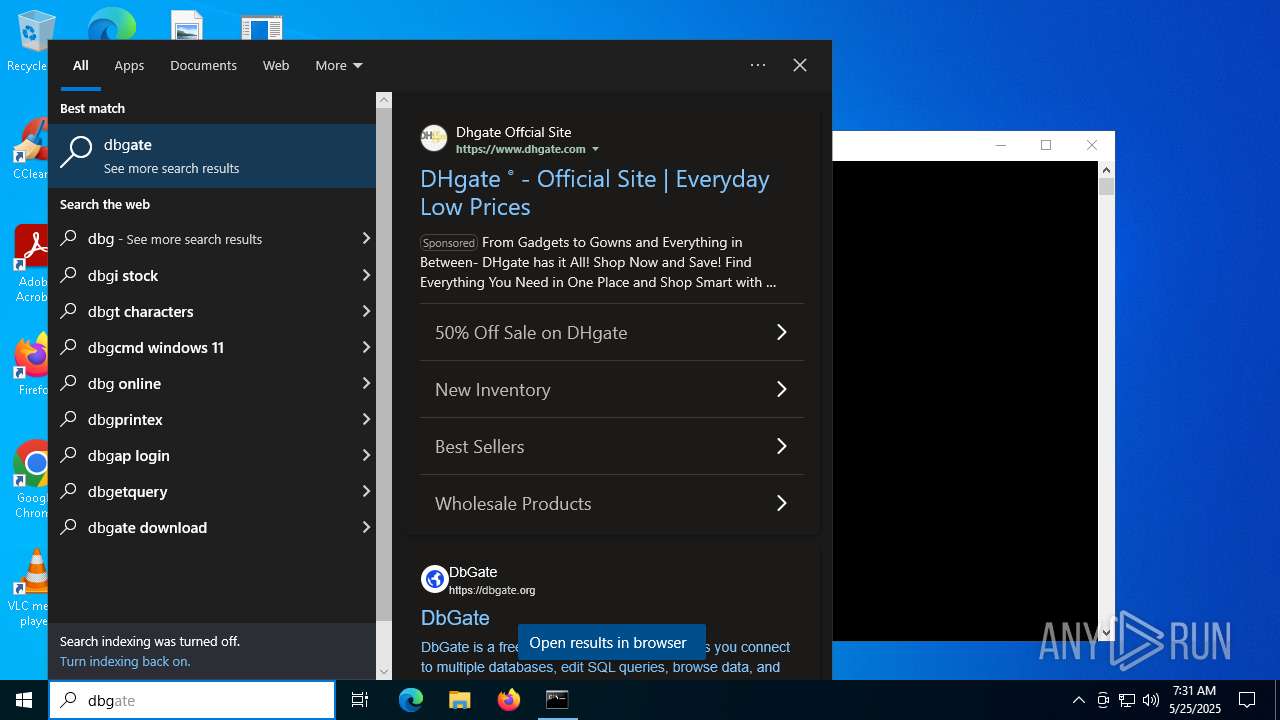Click the suggestions list scrollbar down arrow

point(384,672)
